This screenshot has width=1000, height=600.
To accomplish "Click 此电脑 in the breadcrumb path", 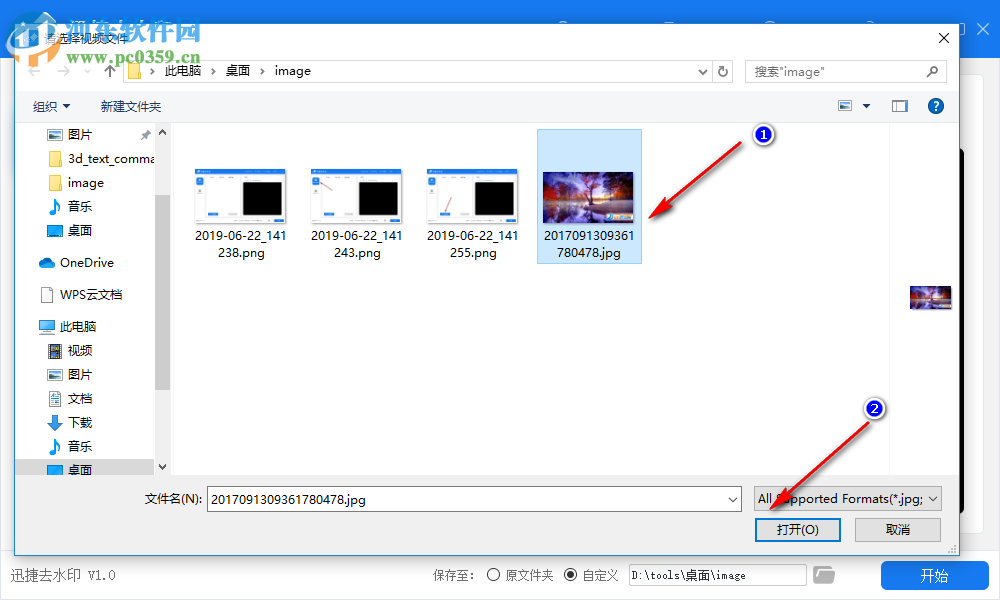I will [x=182, y=71].
